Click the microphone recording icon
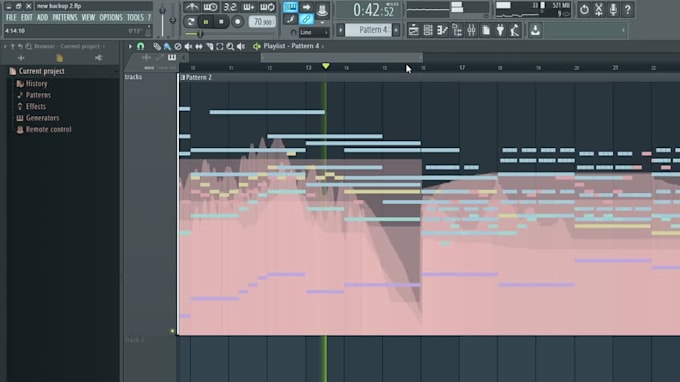 tap(613, 9)
